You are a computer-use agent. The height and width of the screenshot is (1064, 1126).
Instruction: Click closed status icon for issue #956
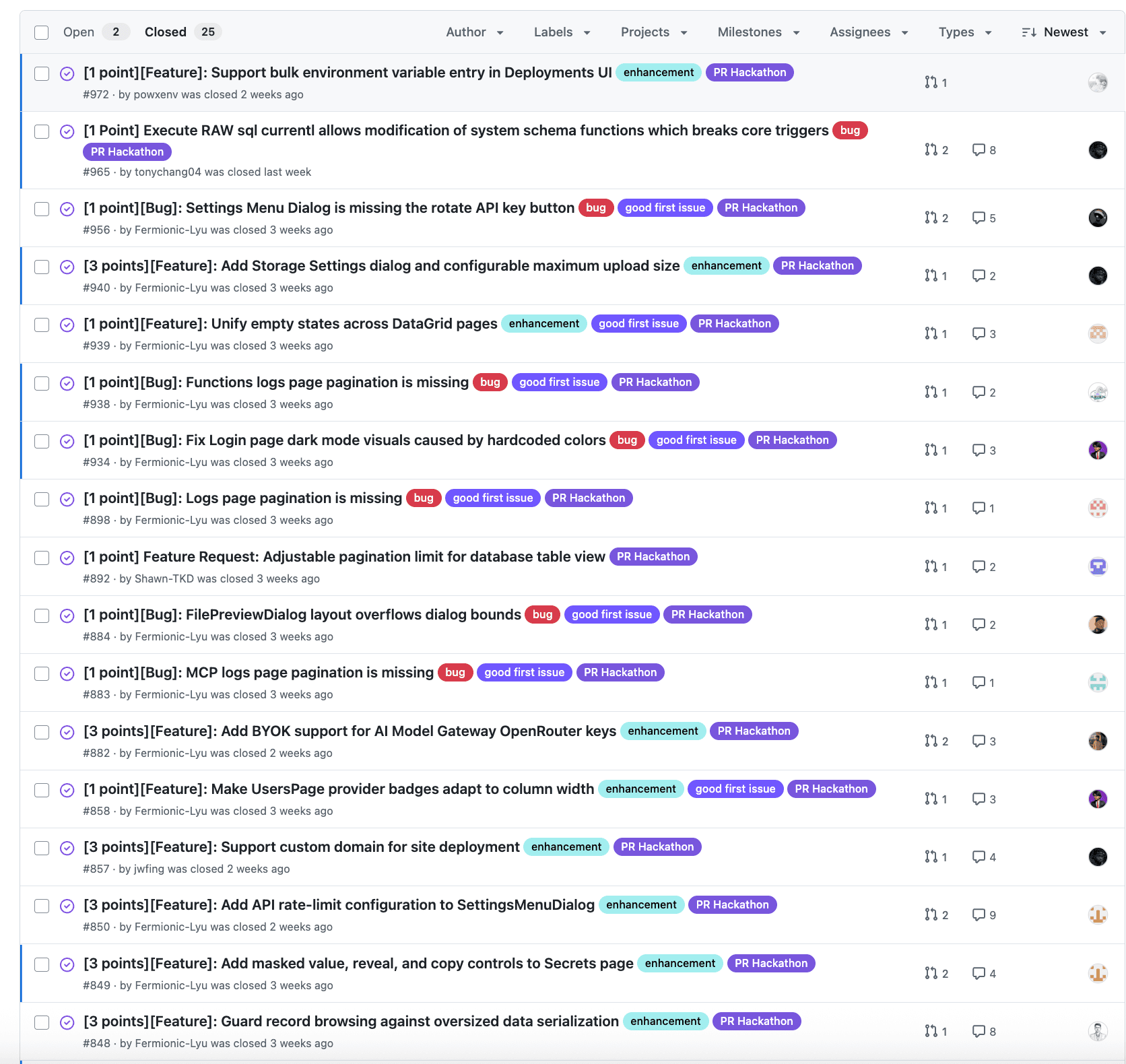coord(67,209)
